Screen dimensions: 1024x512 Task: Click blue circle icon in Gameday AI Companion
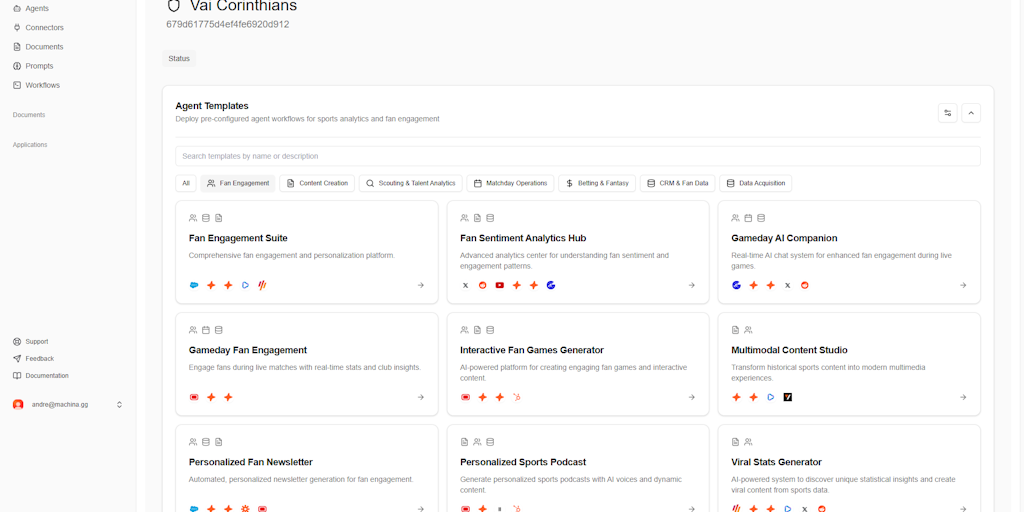(x=737, y=285)
